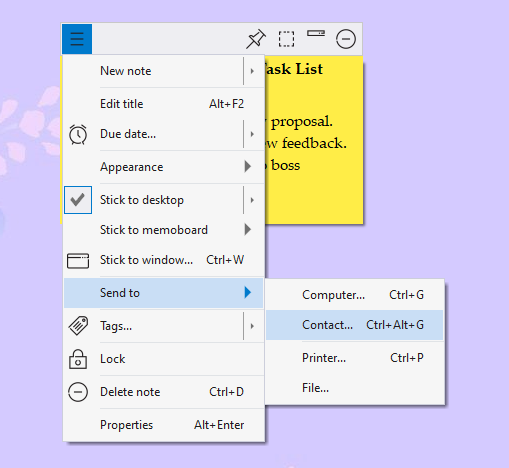This screenshot has height=468, width=509.
Task: Click the circled minus icon in toolbar
Action: 346,39
